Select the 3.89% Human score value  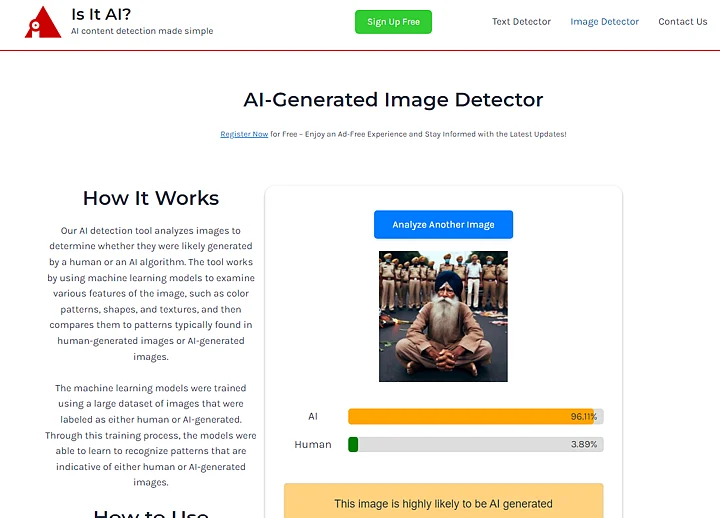(x=583, y=444)
